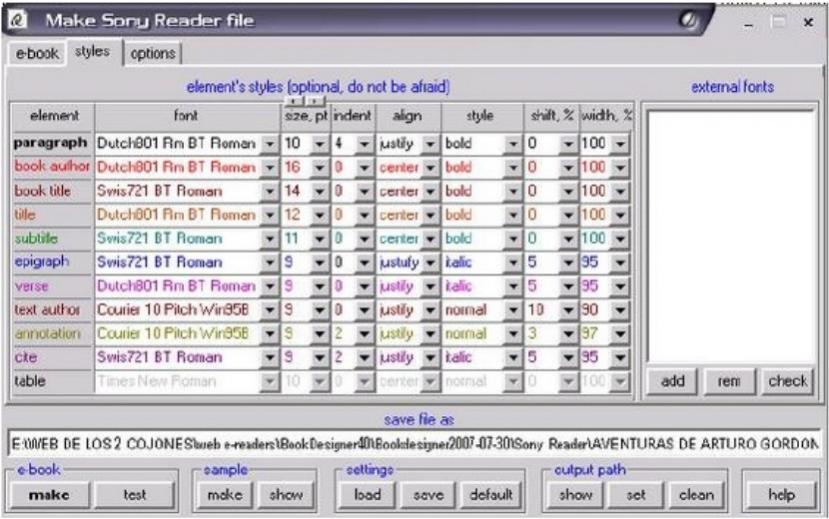
Task: Expand text author font dropdown
Action: point(269,310)
